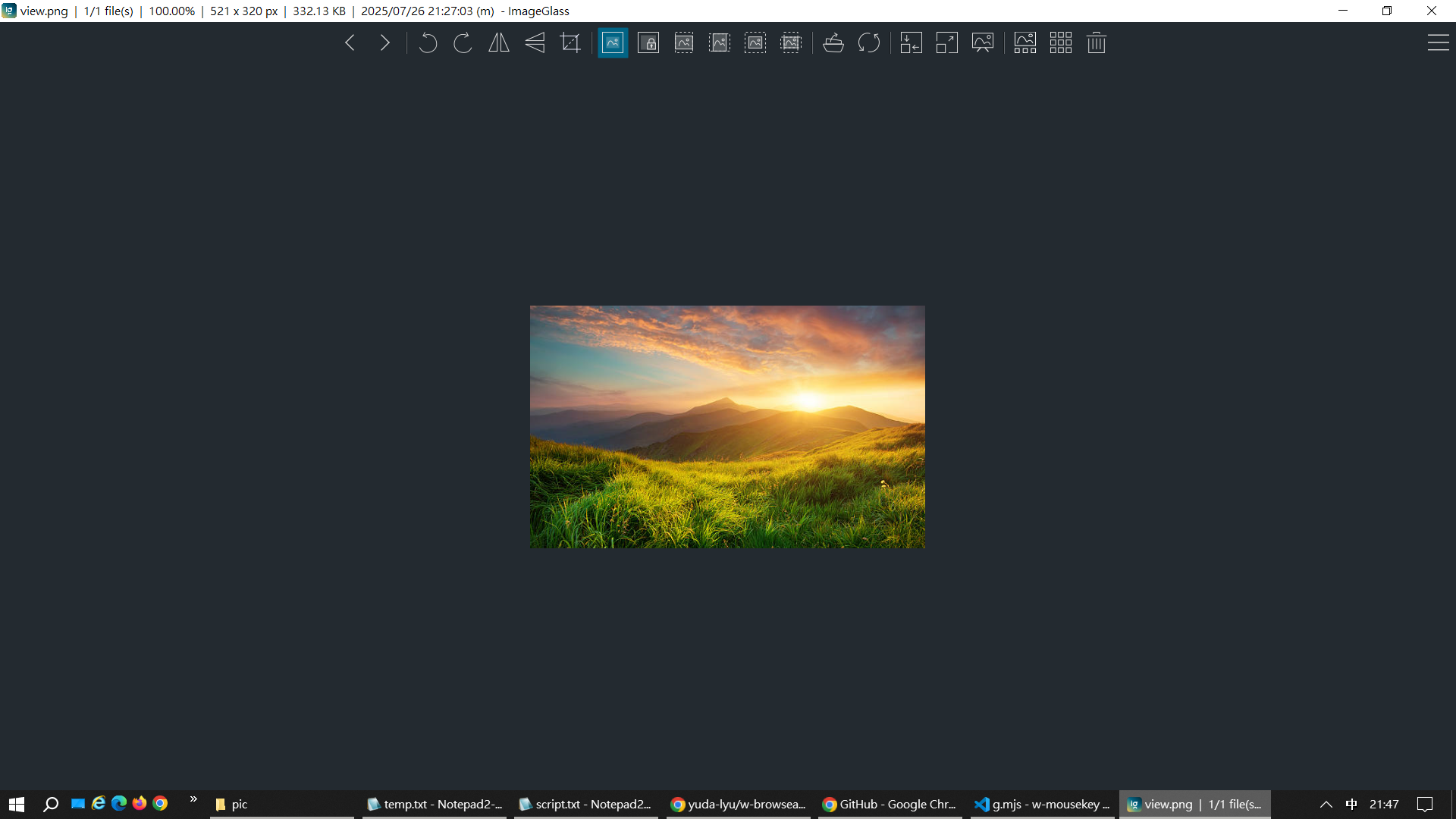Select the Crop tool
The height and width of the screenshot is (819, 1456).
tap(570, 43)
